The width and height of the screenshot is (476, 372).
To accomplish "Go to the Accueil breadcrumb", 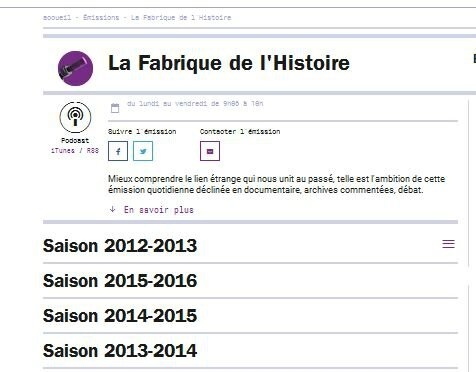I will pos(57,17).
